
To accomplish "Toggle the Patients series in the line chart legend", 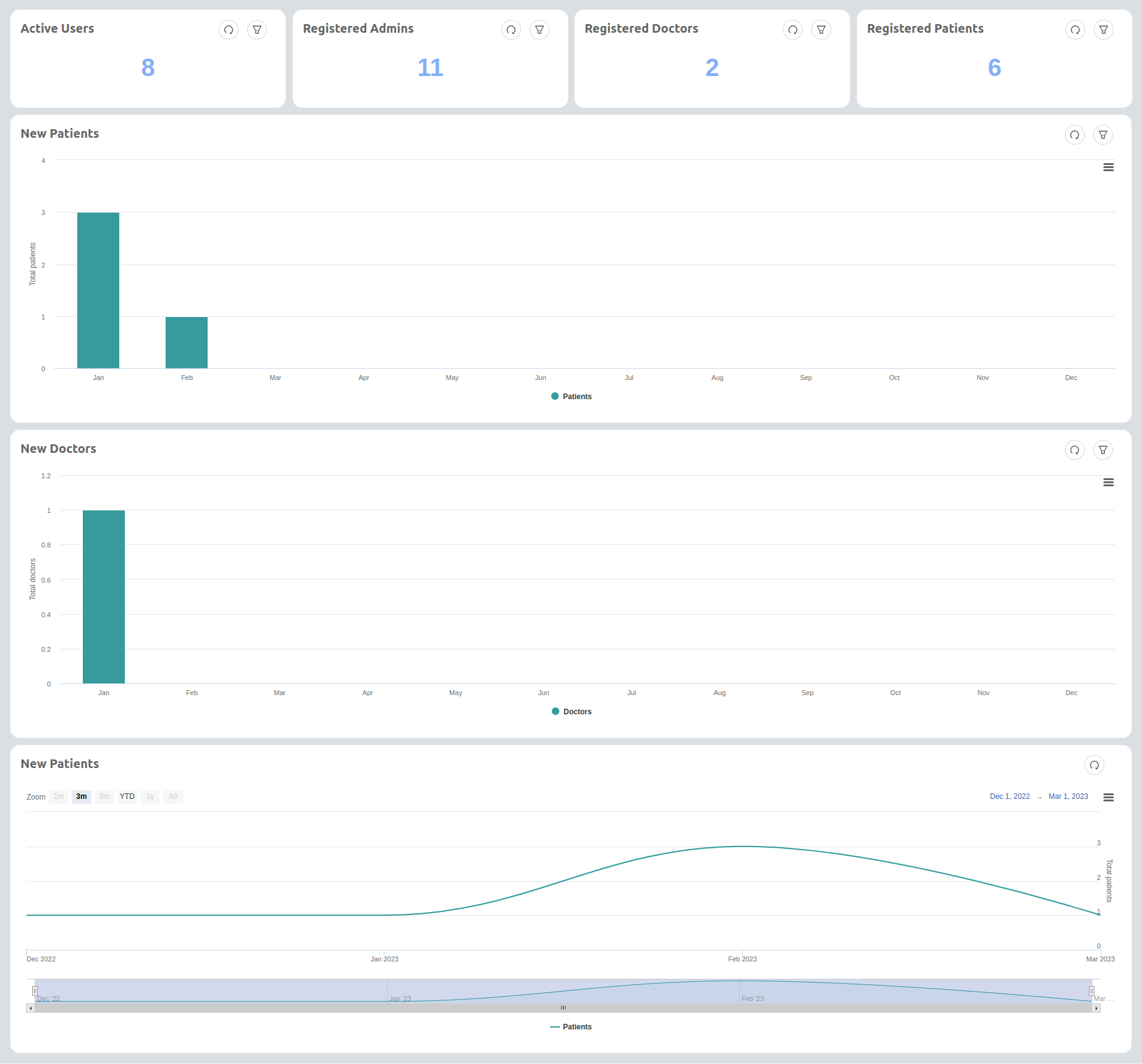I will point(571,1026).
